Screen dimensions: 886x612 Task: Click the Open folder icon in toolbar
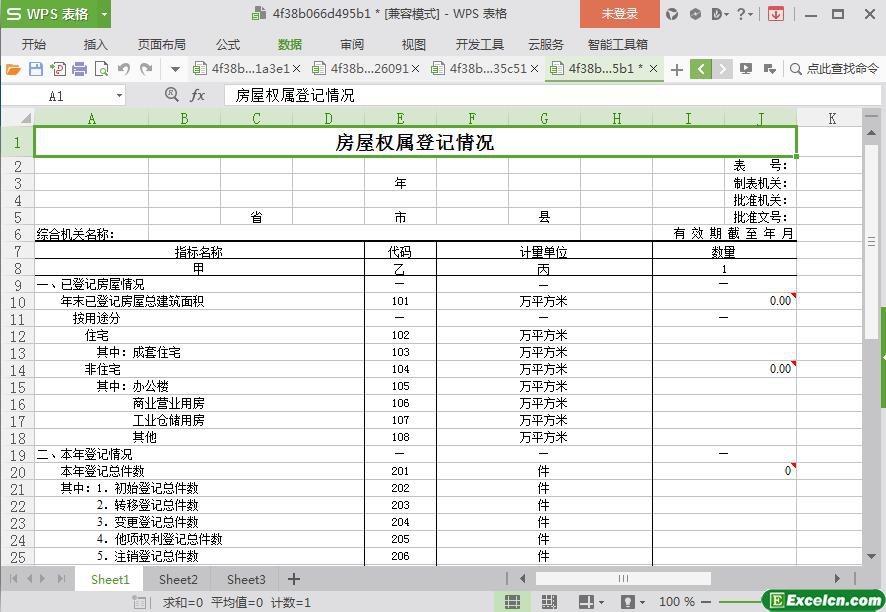click(13, 69)
